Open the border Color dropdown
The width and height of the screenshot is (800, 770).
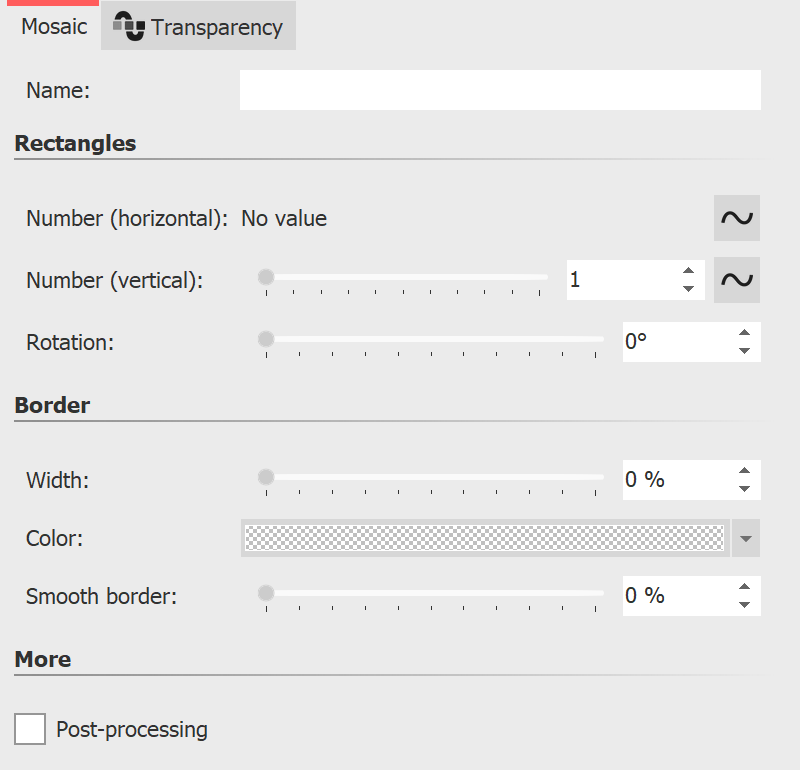pos(746,538)
